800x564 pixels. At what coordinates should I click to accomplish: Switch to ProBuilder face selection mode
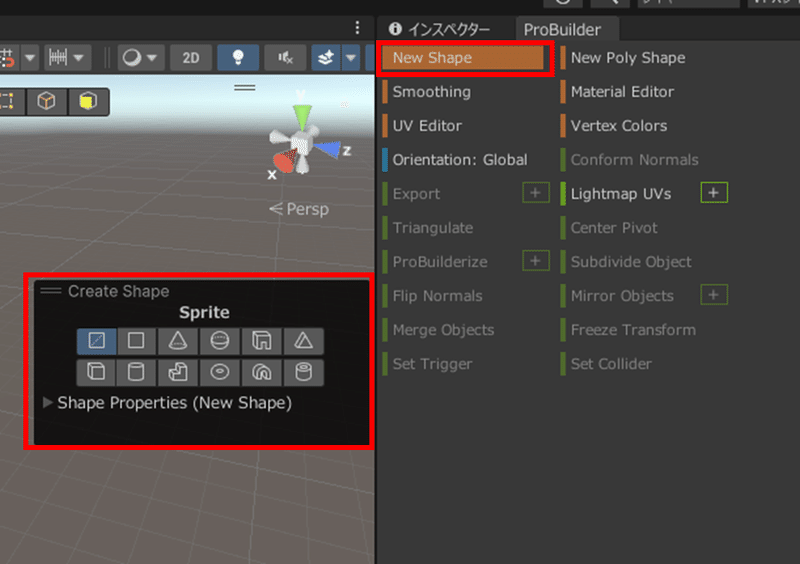(88, 101)
